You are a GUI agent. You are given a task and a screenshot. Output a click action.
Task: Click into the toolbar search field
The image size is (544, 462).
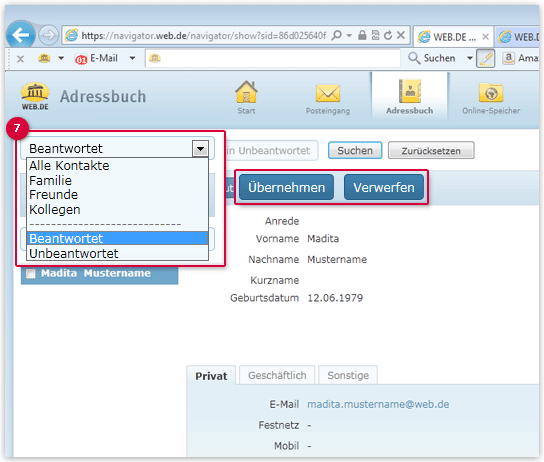click(x=273, y=58)
